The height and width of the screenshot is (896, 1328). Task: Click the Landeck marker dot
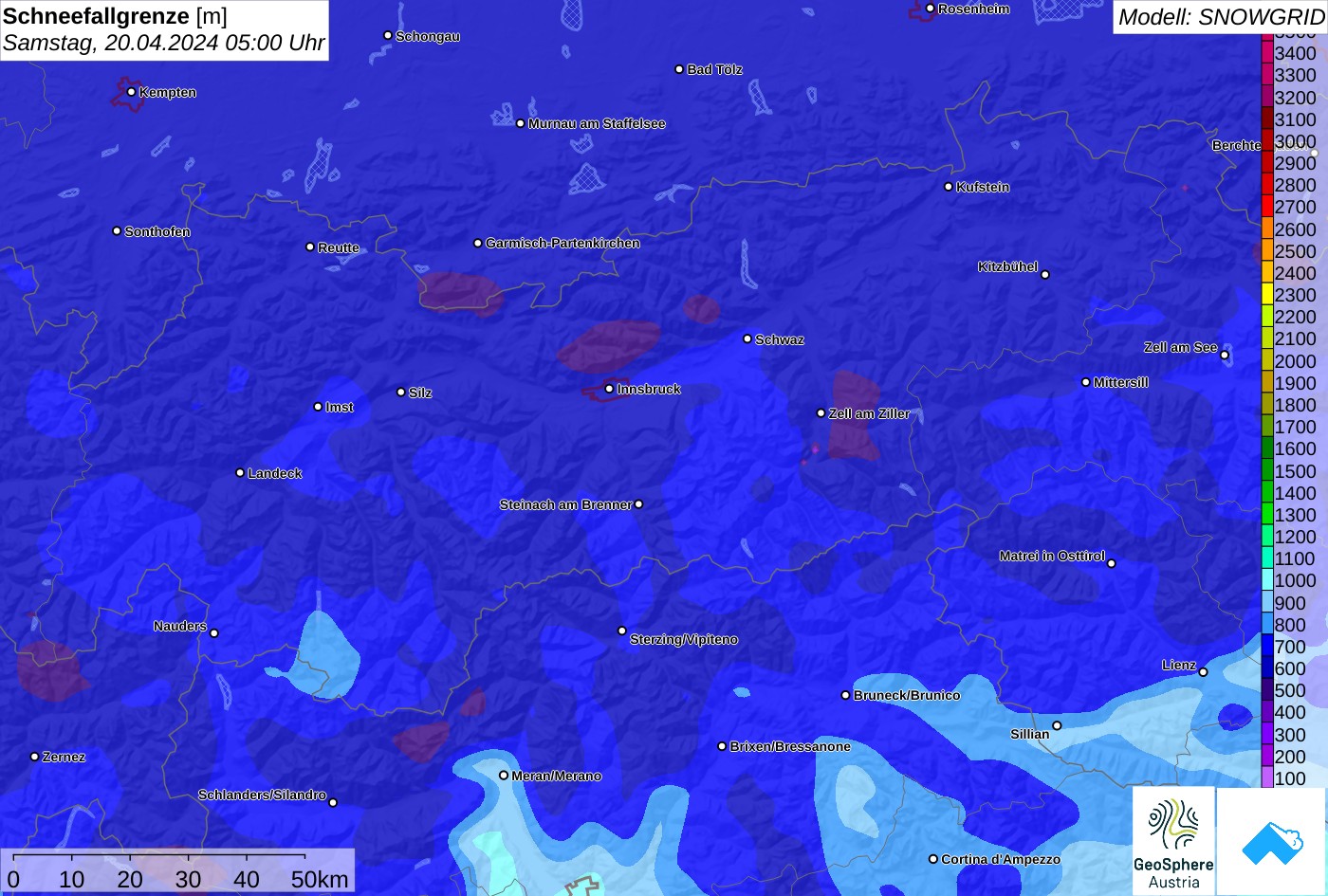(240, 473)
